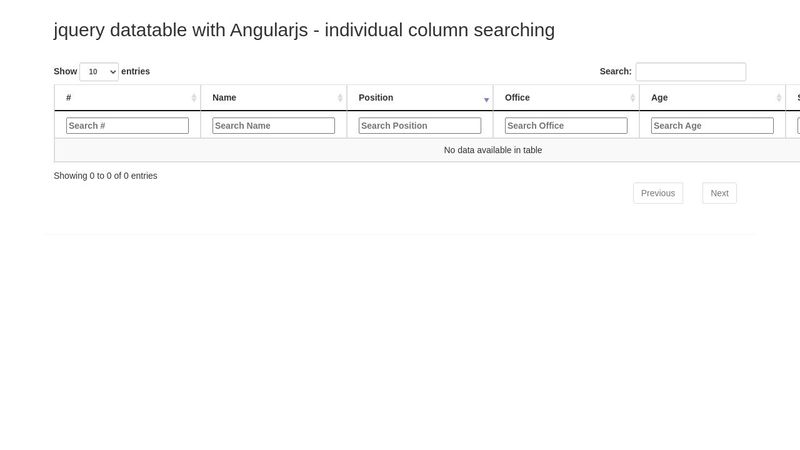Go to the Previous page
Image resolution: width=800 pixels, height=450 pixels.
pos(658,193)
